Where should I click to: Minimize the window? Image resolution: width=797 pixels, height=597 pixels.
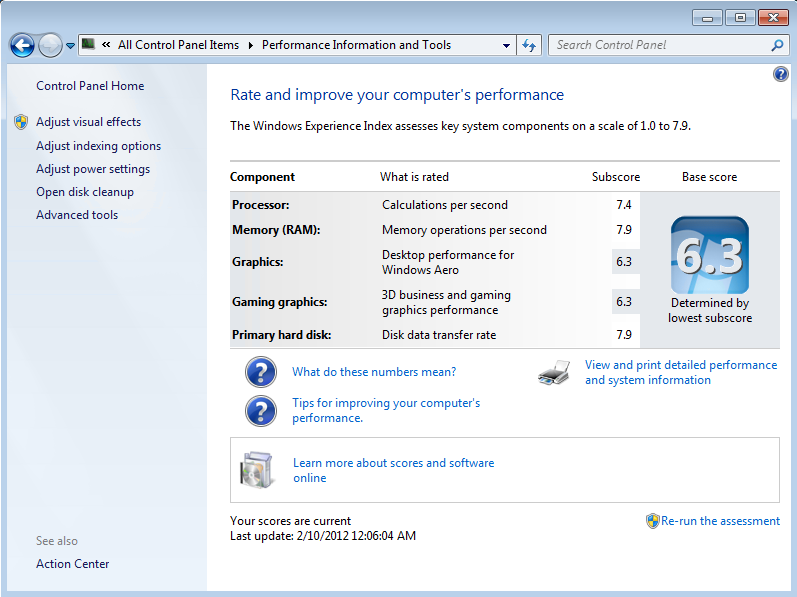(x=707, y=18)
